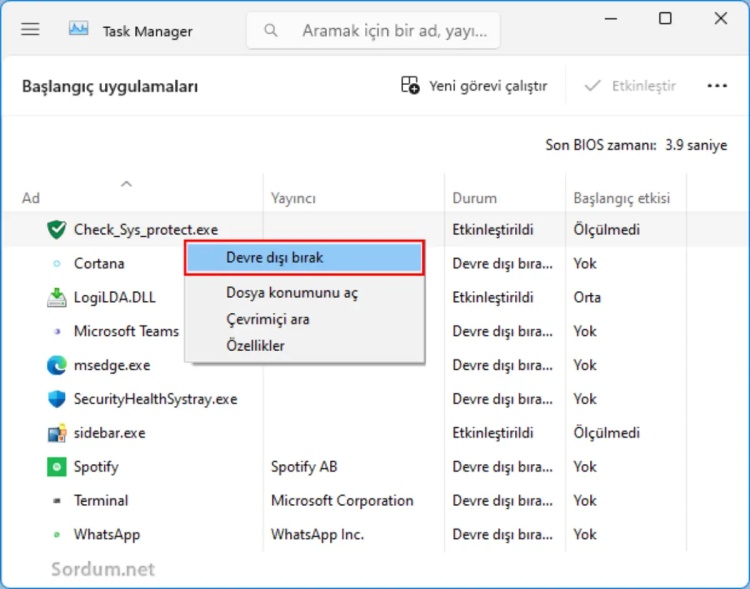Open the three-dot more options menu
This screenshot has width=750, height=589.
717,86
